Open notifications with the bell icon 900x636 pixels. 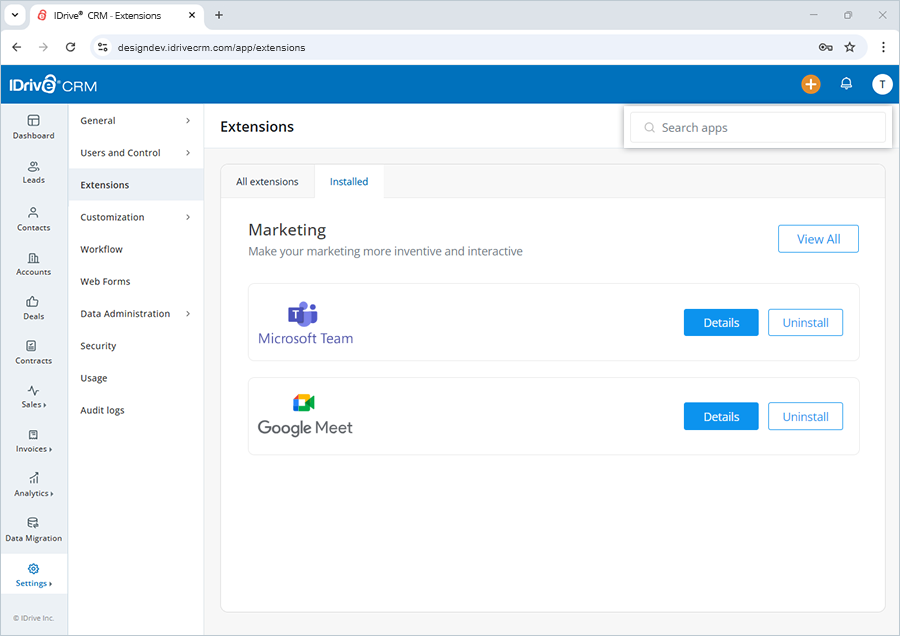(x=846, y=84)
